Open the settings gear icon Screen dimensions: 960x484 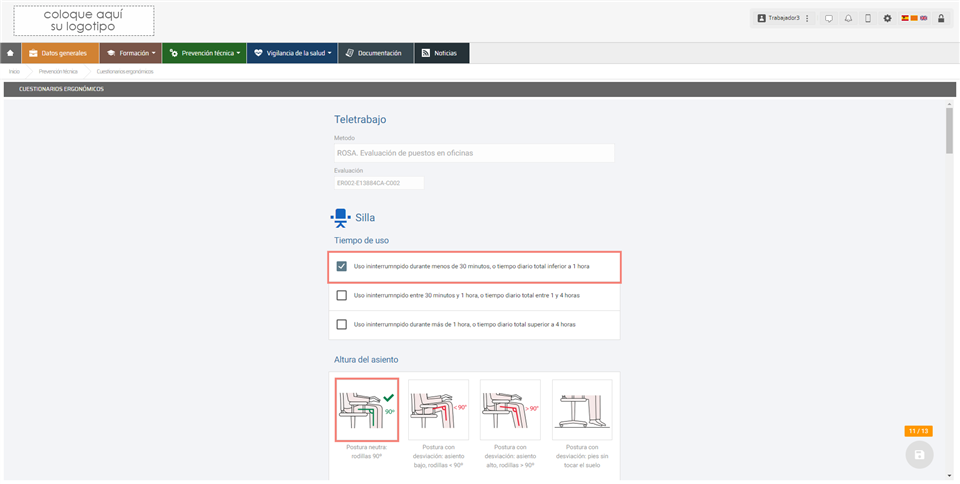tap(887, 19)
